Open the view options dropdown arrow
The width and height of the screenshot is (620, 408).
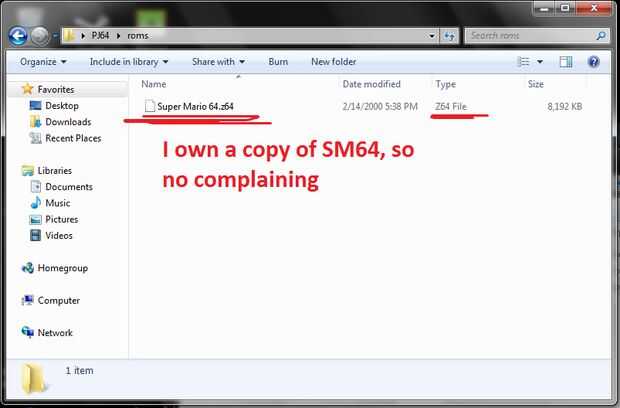[x=540, y=62]
